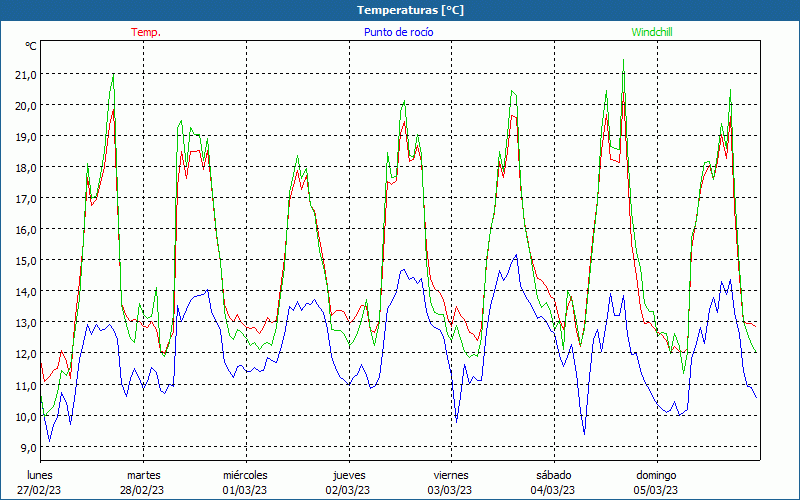Click the 14,0 y-axis value

pos(26,292)
